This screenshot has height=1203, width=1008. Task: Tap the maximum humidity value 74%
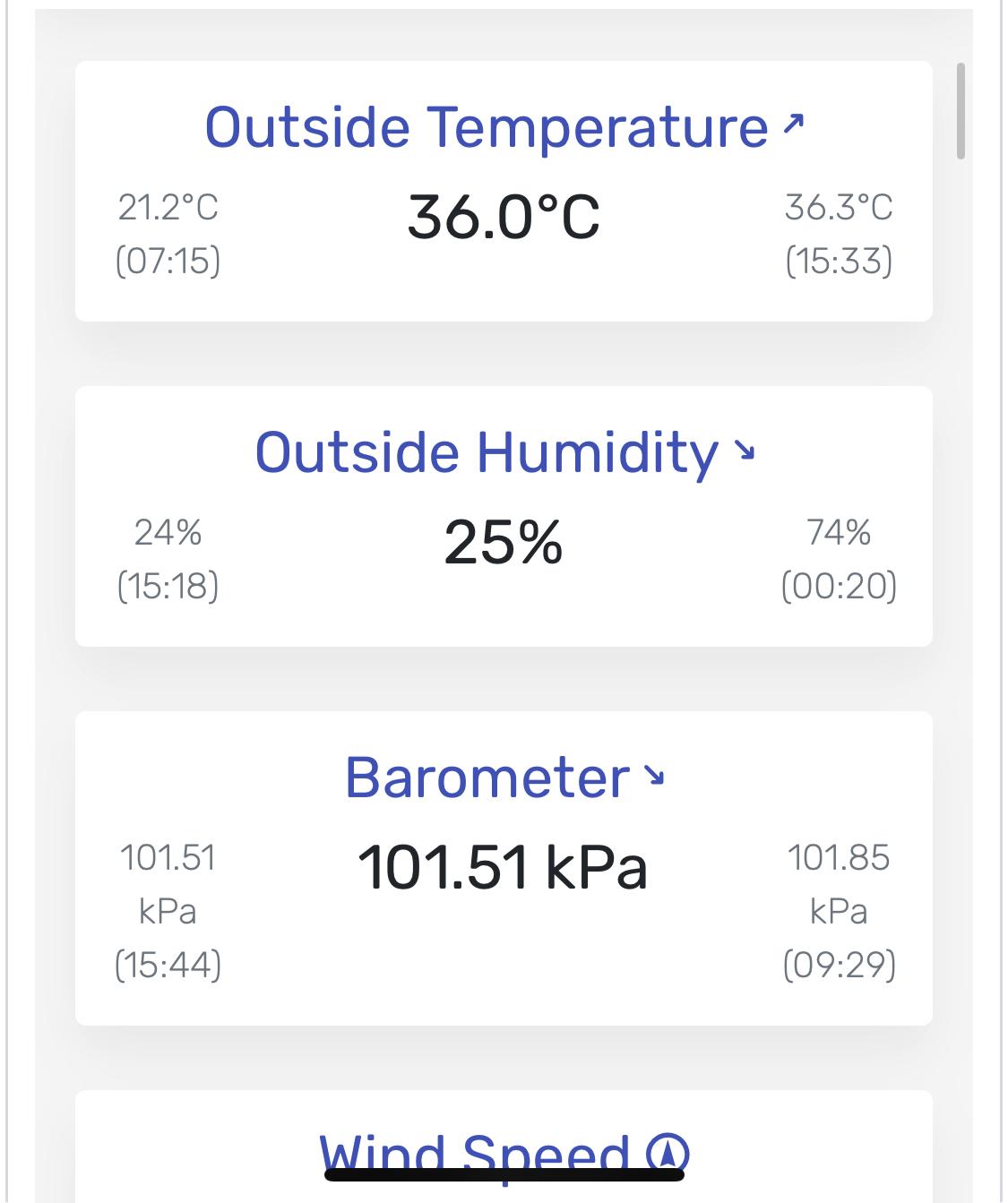point(839,533)
